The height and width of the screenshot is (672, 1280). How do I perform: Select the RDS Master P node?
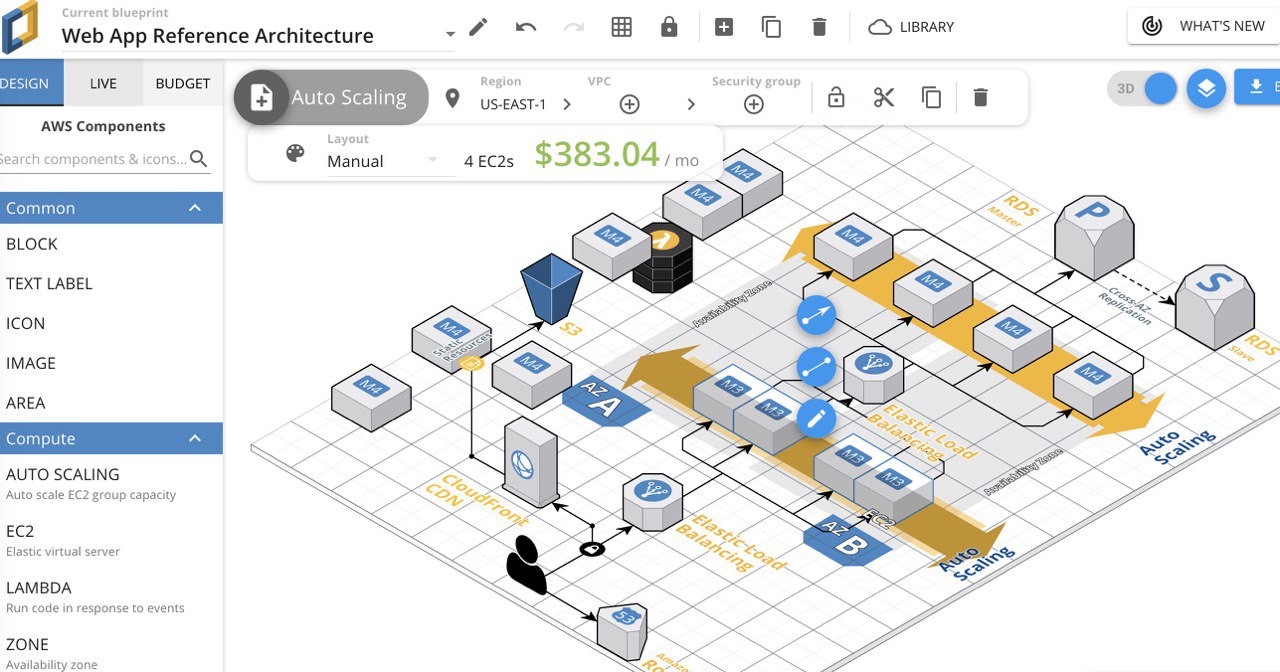(x=1094, y=237)
